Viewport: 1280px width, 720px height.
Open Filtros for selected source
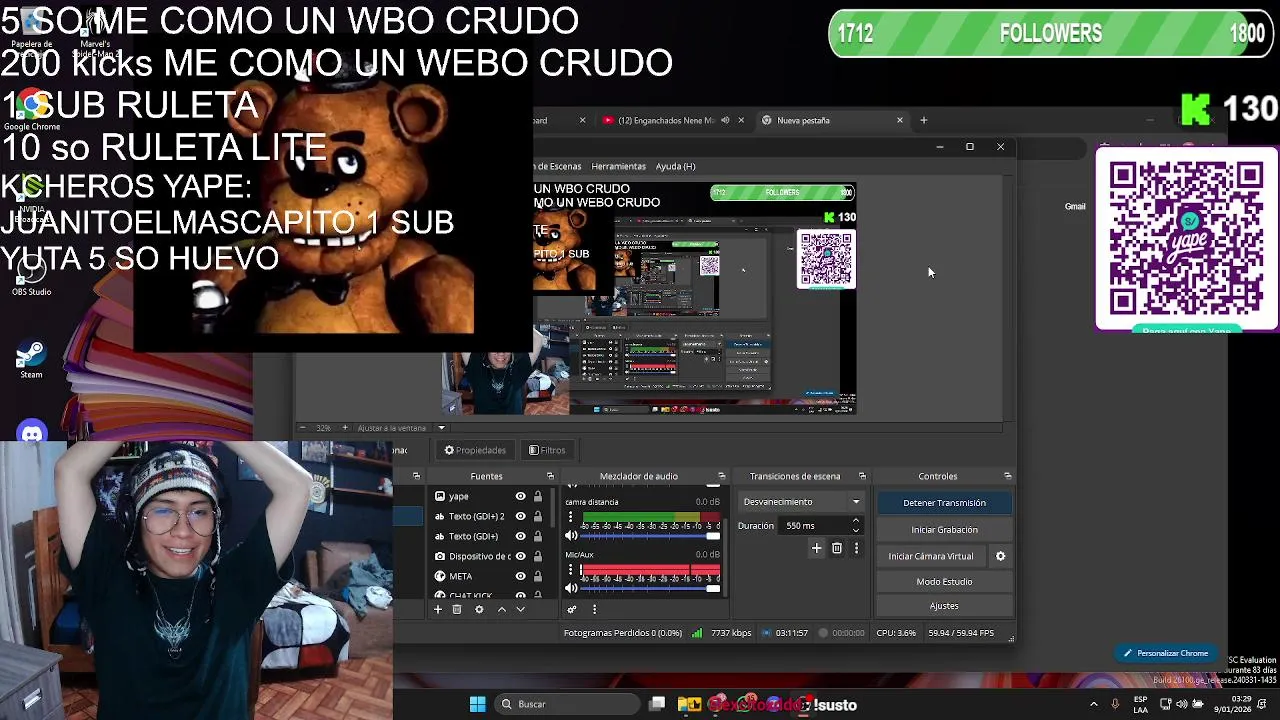click(x=547, y=450)
